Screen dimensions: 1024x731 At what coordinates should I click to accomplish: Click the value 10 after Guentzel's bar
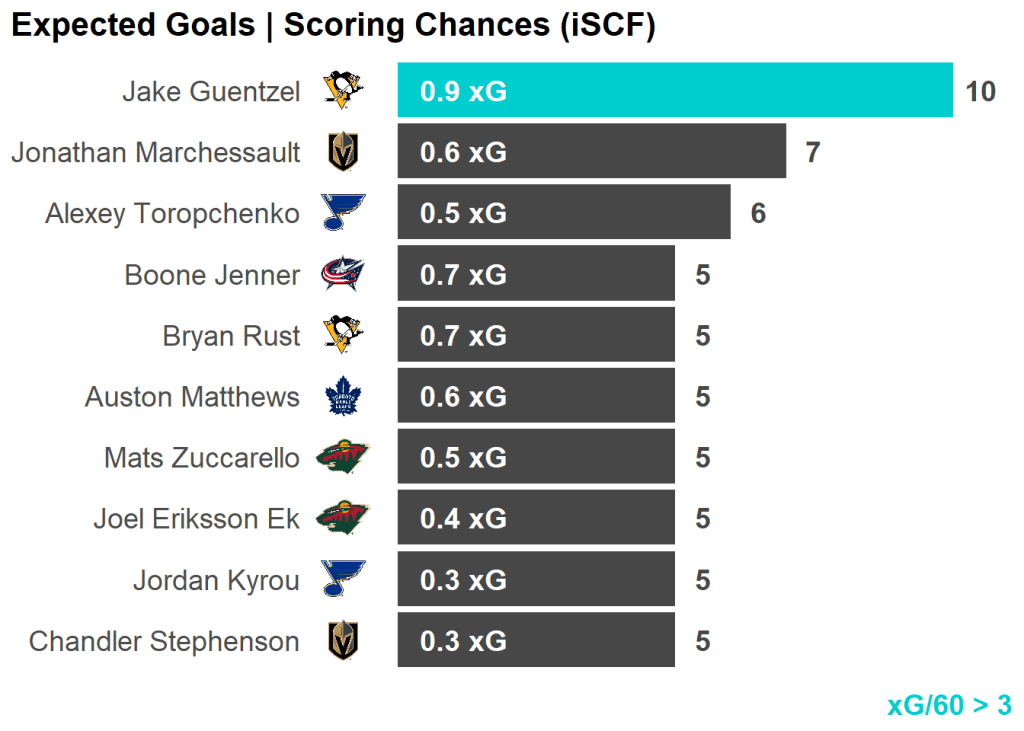click(981, 91)
